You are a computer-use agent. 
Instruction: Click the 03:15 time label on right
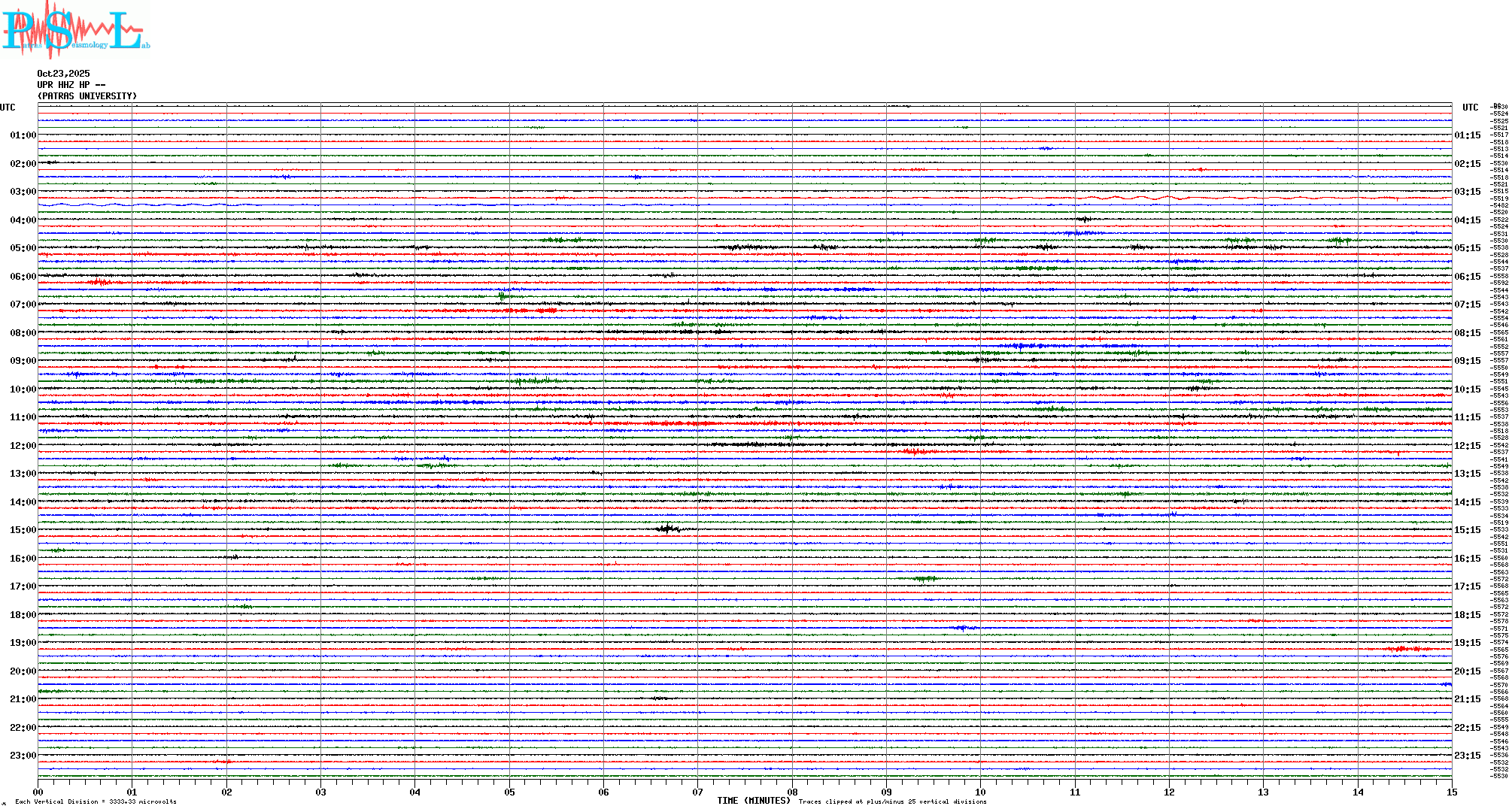(1467, 192)
